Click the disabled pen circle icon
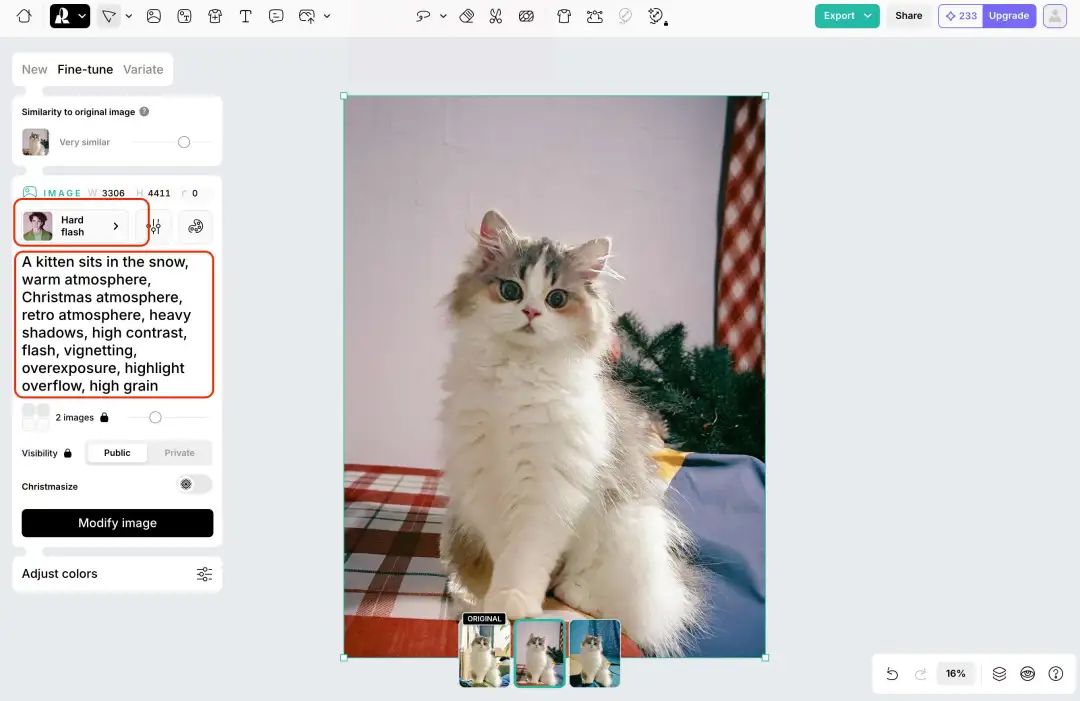This screenshot has width=1080, height=701. click(x=625, y=16)
